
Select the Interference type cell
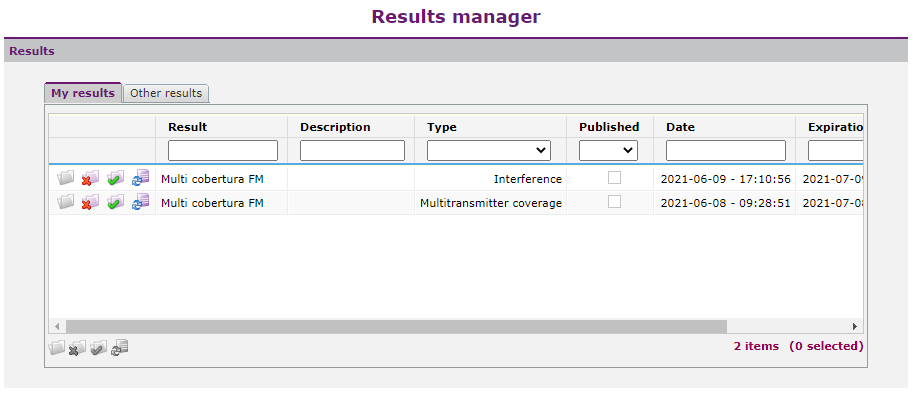click(490, 179)
